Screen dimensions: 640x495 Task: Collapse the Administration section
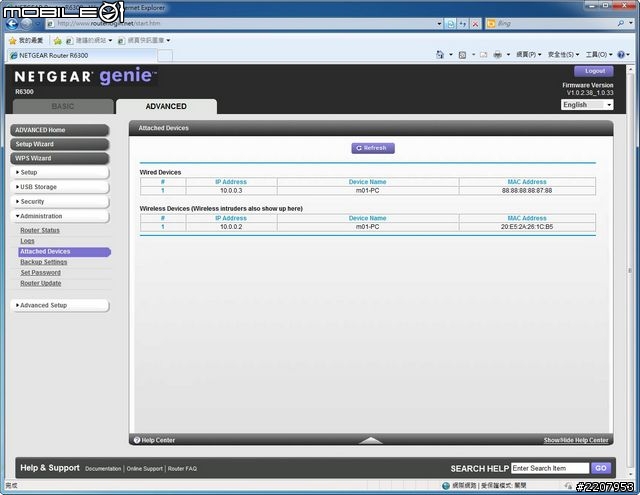tap(60, 216)
